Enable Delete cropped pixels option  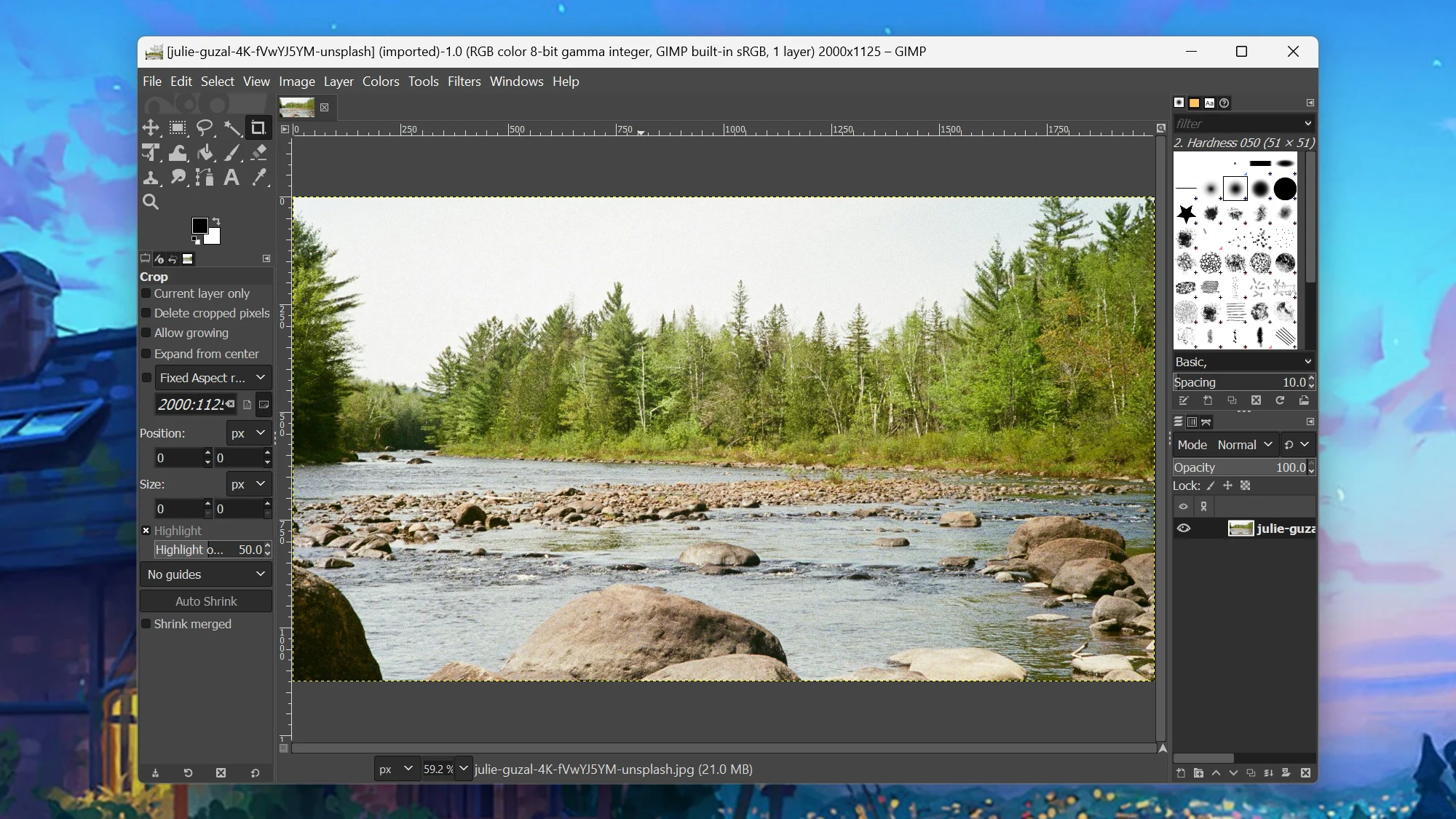146,313
